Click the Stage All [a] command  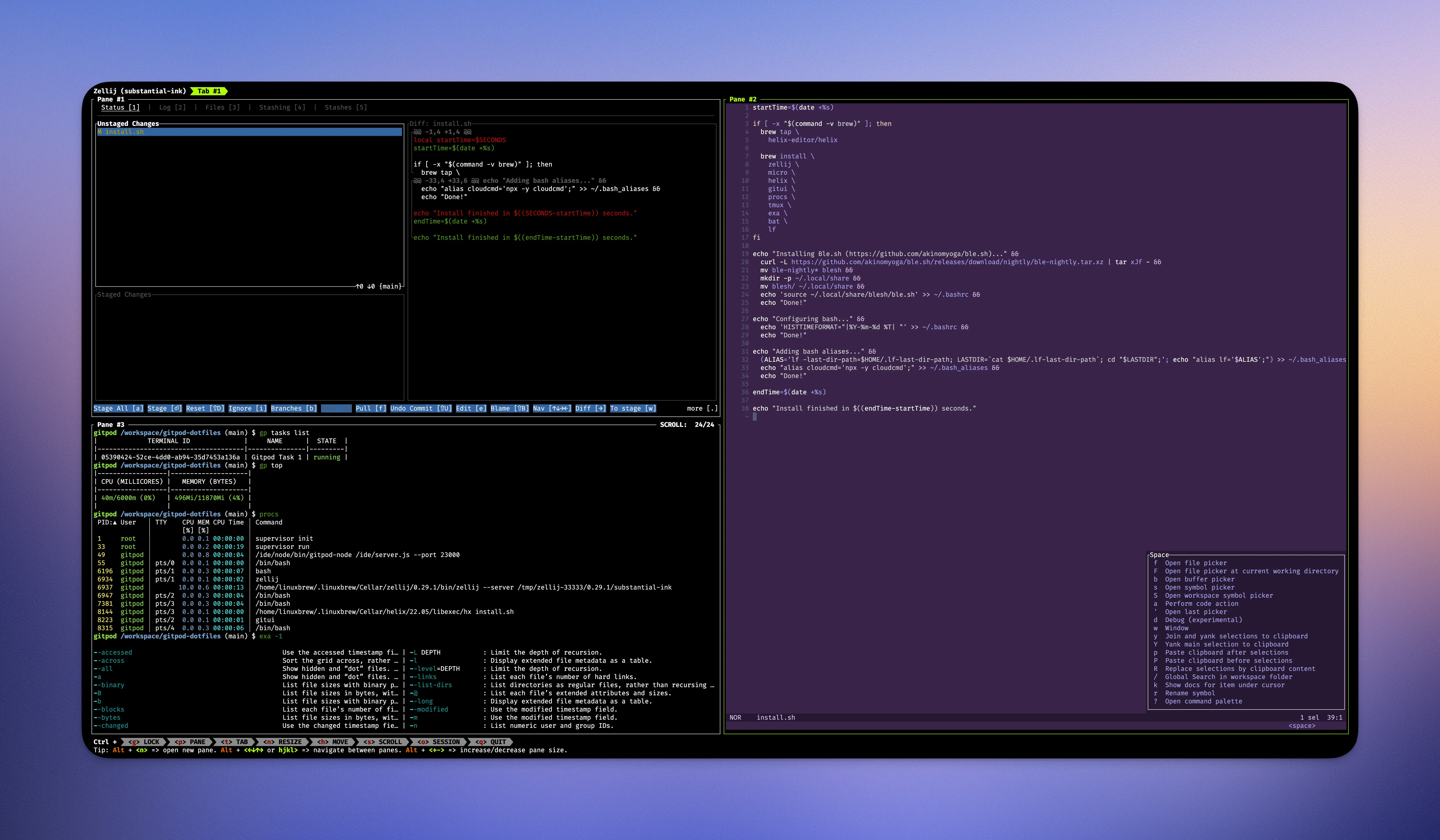pyautogui.click(x=118, y=408)
